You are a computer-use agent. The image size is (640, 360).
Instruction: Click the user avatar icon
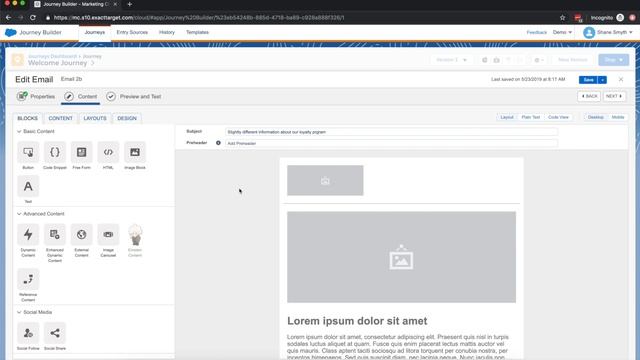[x=589, y=32]
